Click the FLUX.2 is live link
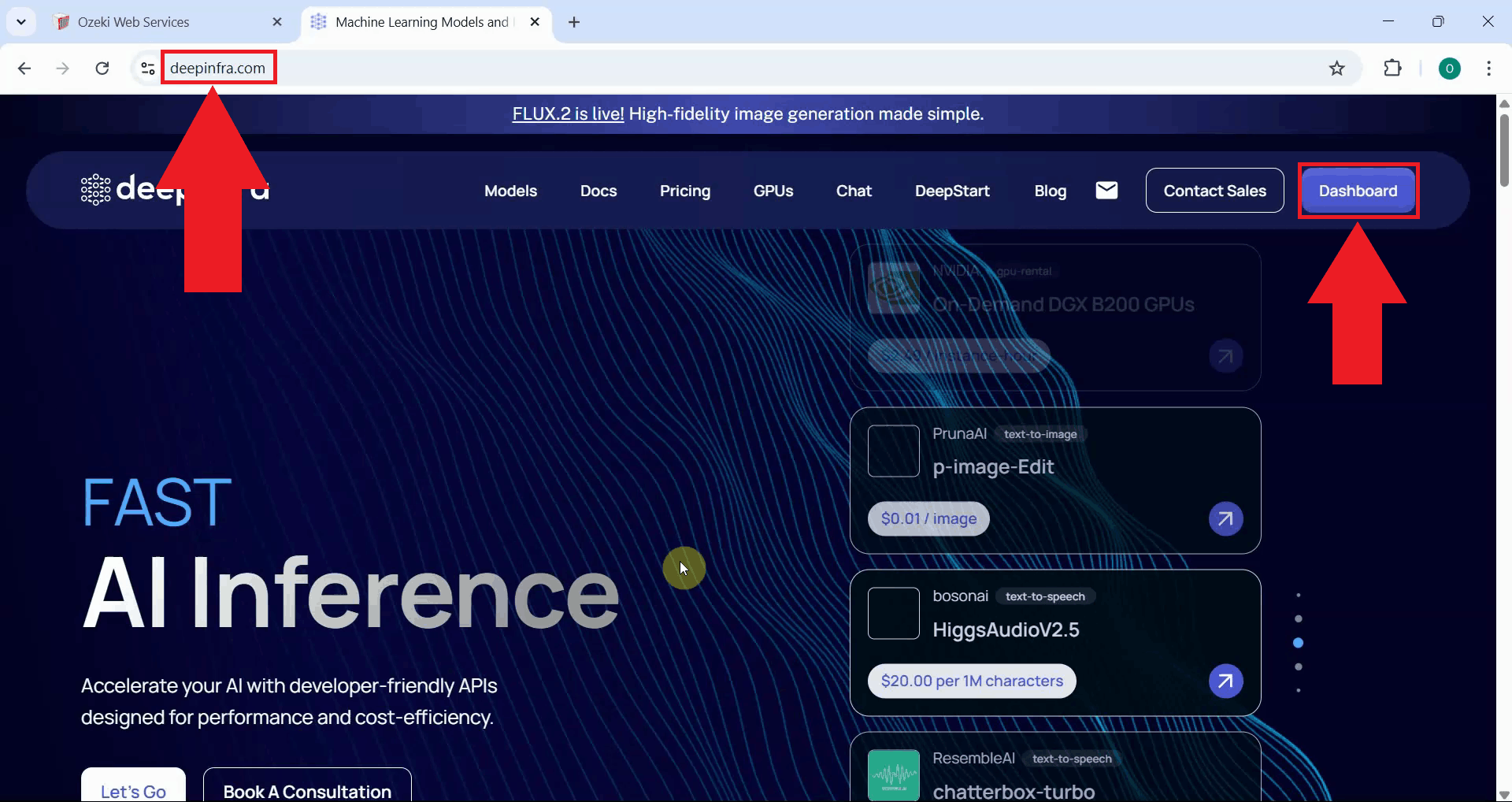 pyautogui.click(x=567, y=113)
